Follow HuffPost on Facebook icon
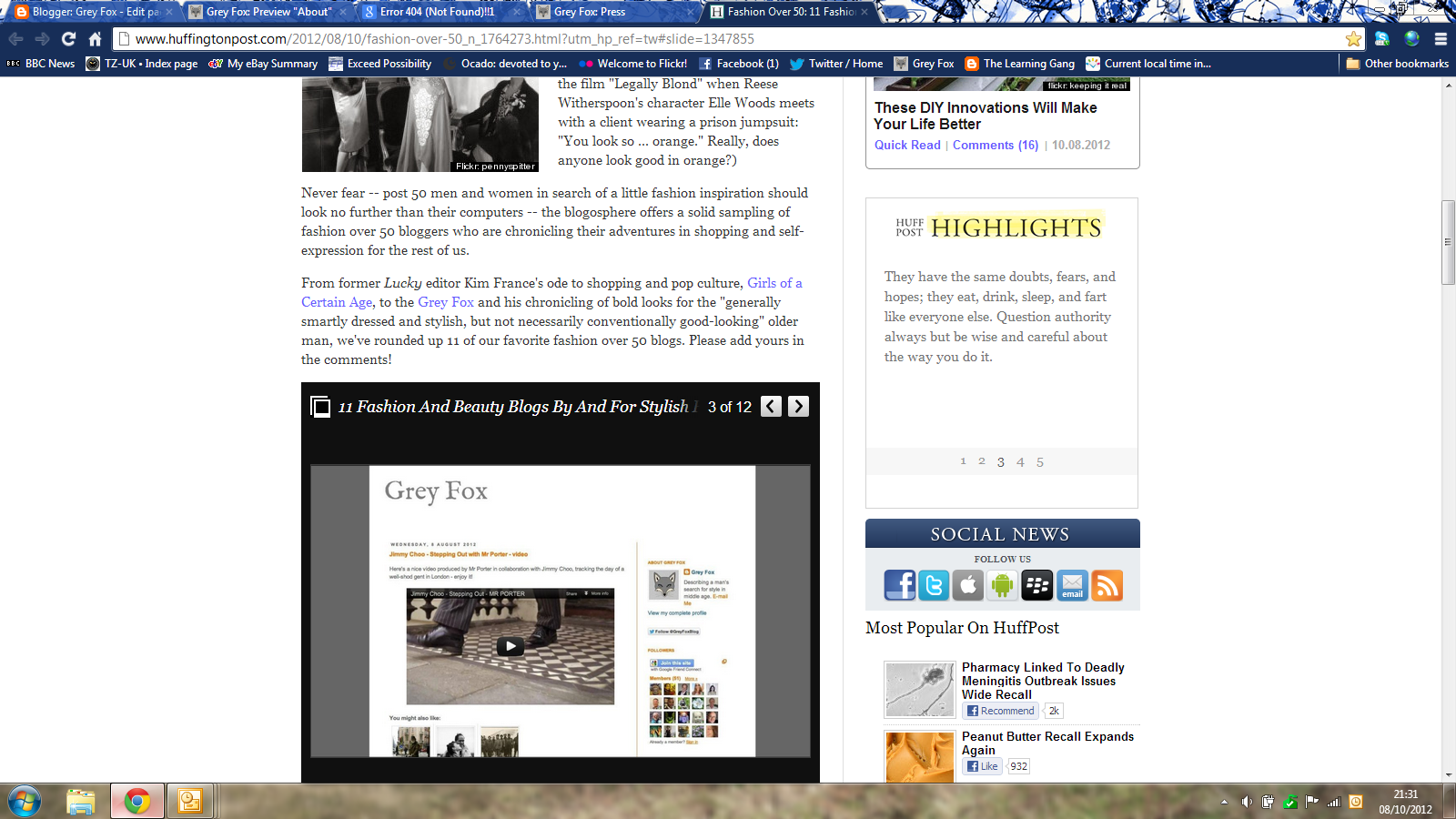Screen dimensions: 1456x819 [x=900, y=585]
